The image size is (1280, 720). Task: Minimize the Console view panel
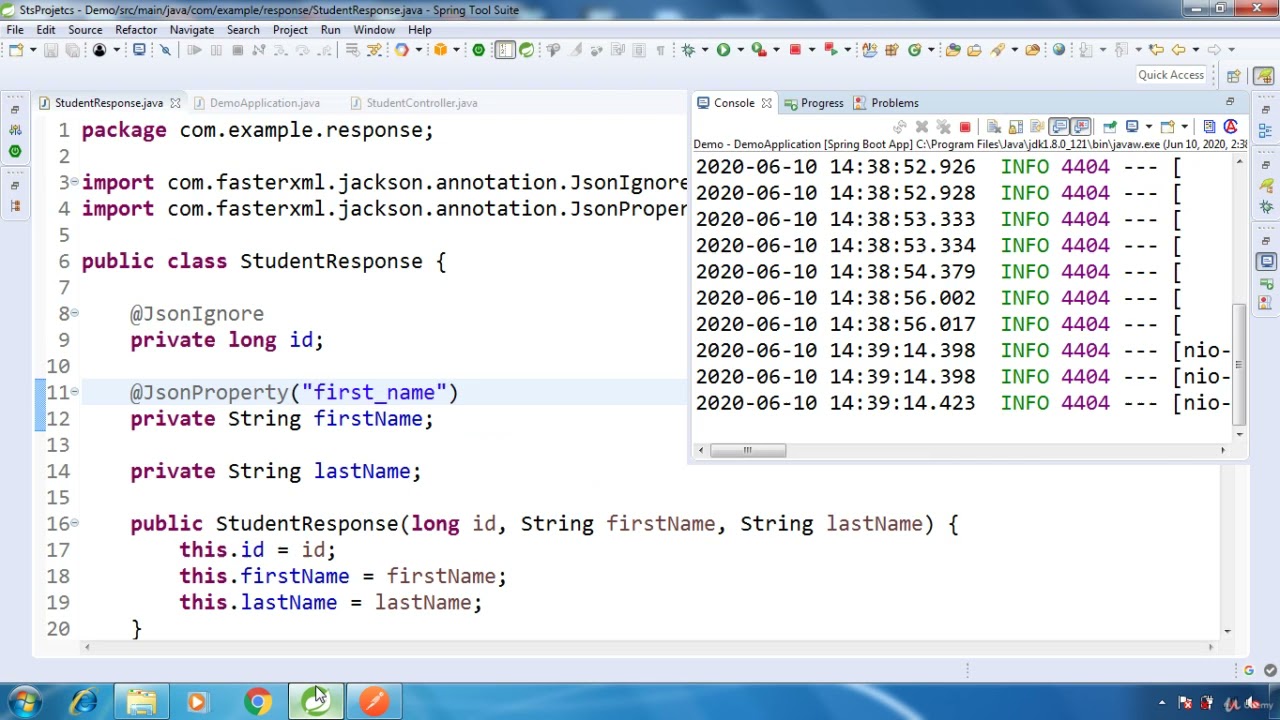tap(1230, 102)
